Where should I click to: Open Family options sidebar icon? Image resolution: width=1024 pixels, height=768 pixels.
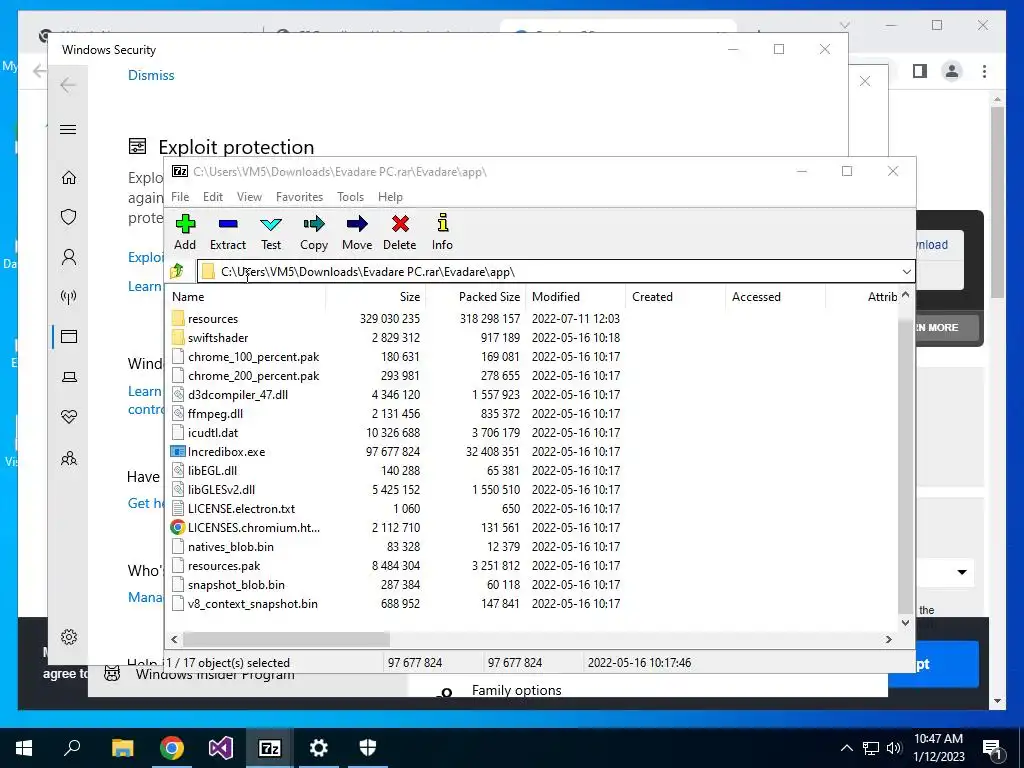point(69,458)
